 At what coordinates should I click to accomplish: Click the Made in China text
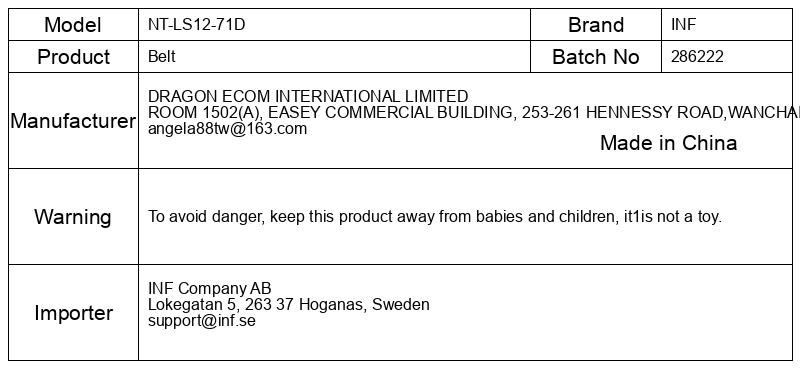pos(668,143)
